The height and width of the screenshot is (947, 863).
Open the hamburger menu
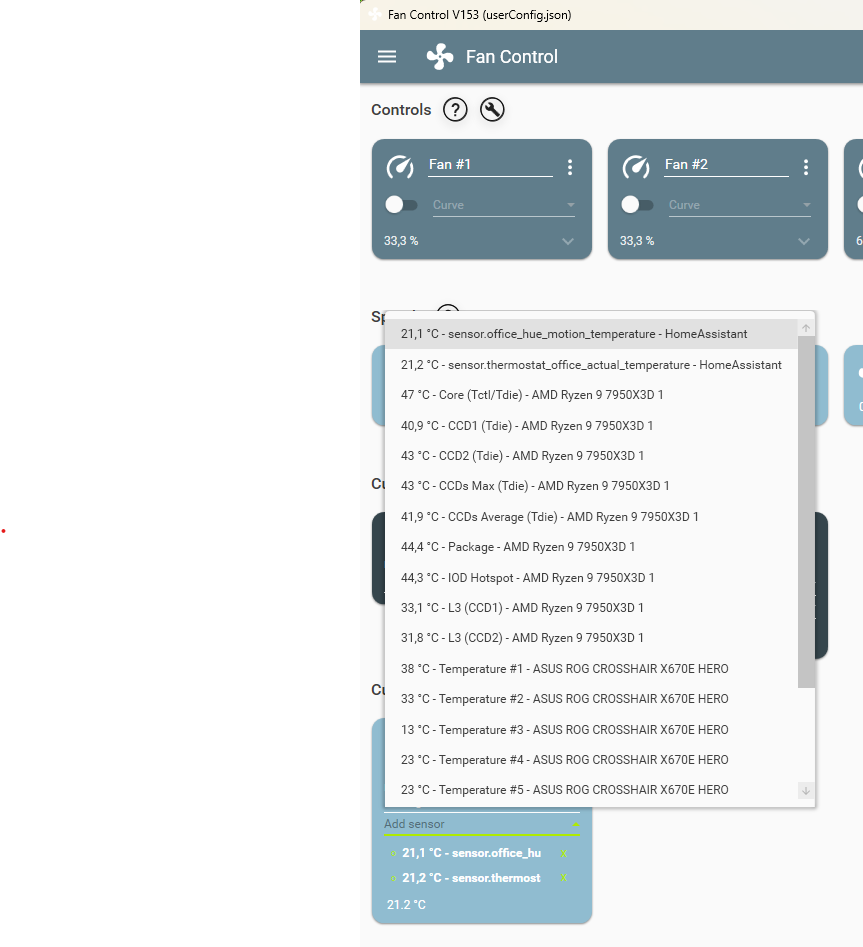387,57
